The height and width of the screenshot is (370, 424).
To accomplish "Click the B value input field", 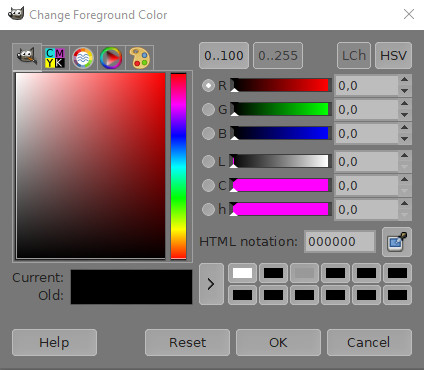I will [366, 134].
